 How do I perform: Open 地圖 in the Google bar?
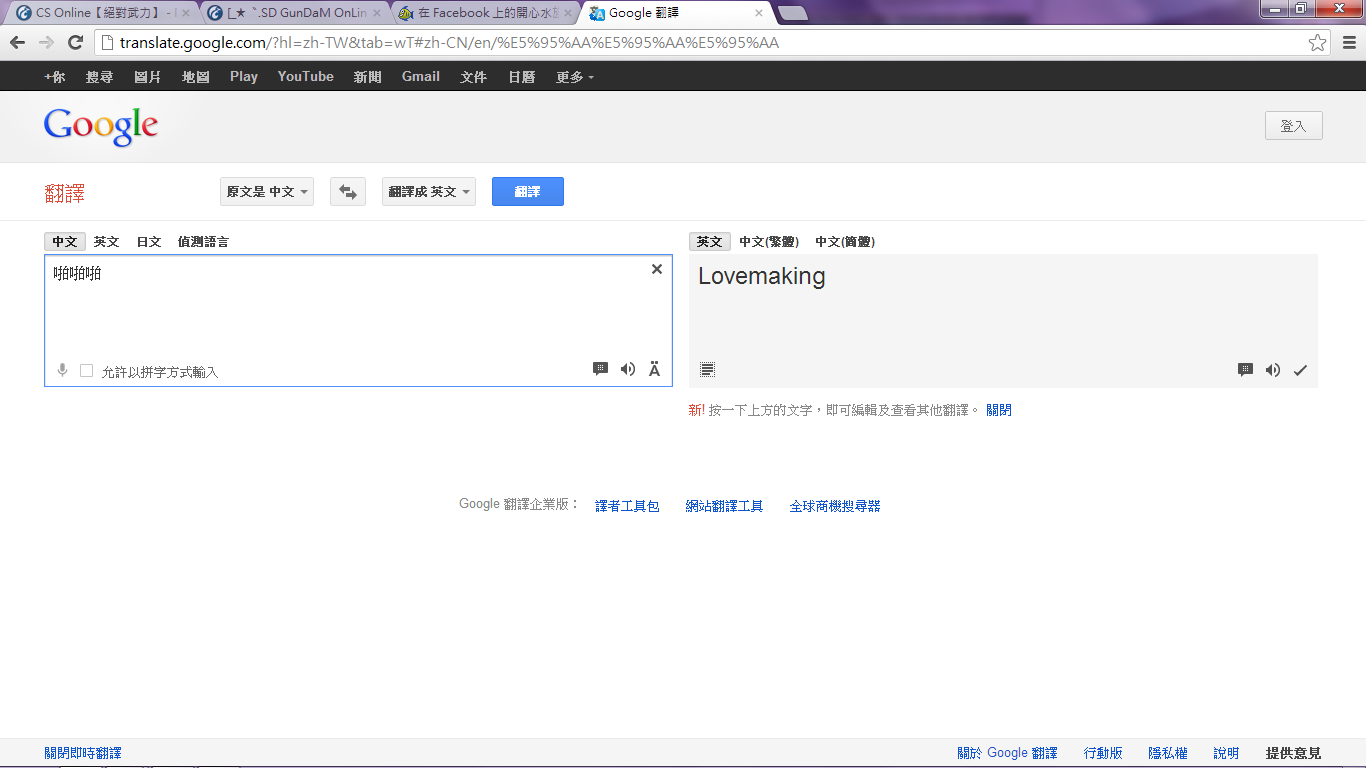click(x=196, y=77)
